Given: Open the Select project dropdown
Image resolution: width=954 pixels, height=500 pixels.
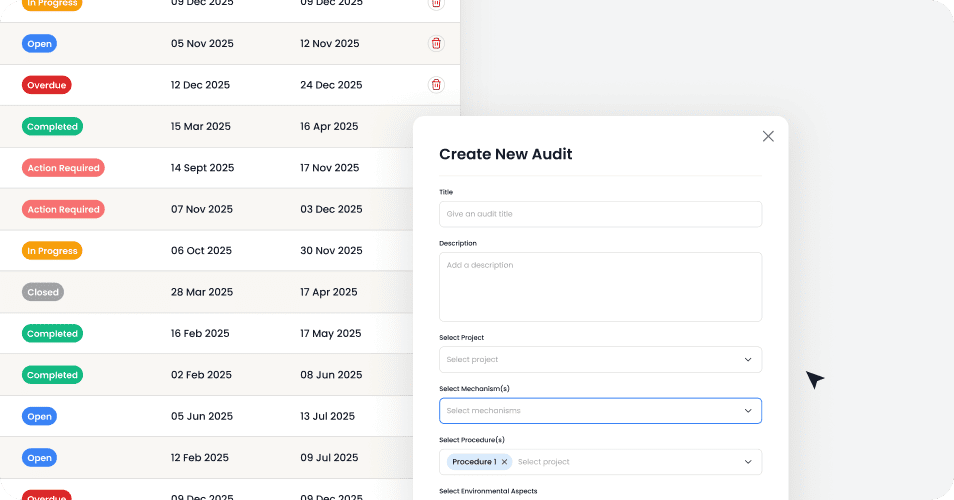Looking at the screenshot, I should click(x=600, y=359).
